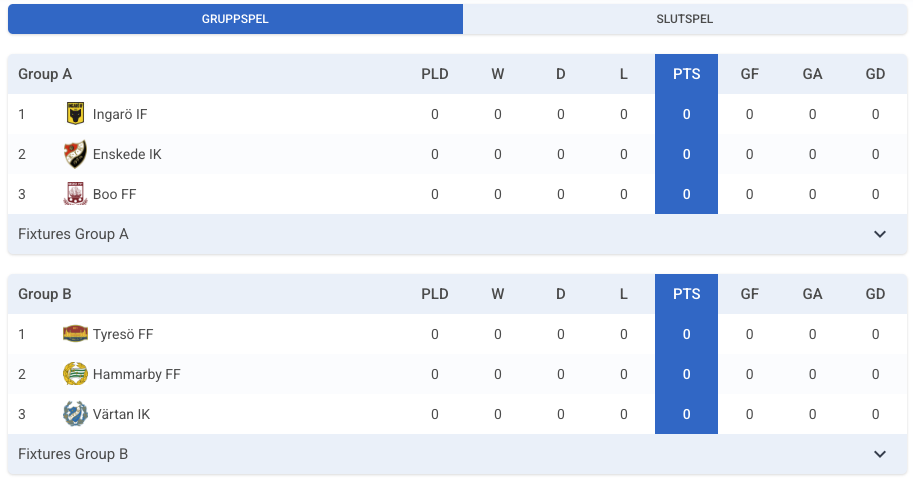This screenshot has height=482, width=913.
Task: Select the Gruppspel tab
Action: coord(235,19)
